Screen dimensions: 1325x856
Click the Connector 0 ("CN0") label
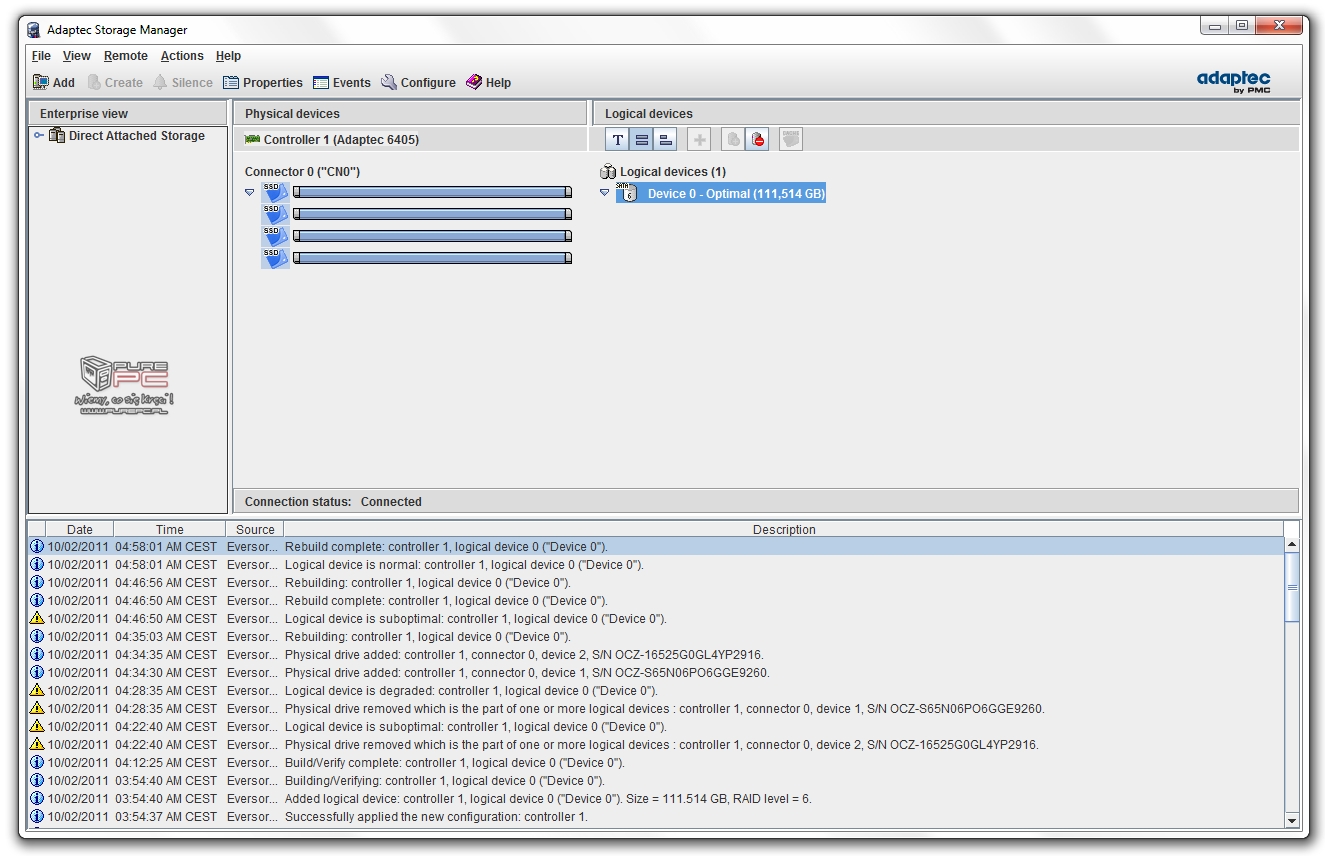coord(302,172)
